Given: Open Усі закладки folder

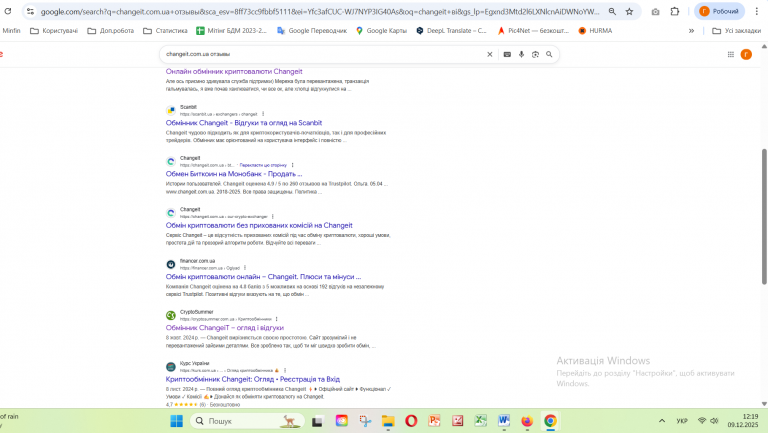Looking at the screenshot, I should pos(737,30).
